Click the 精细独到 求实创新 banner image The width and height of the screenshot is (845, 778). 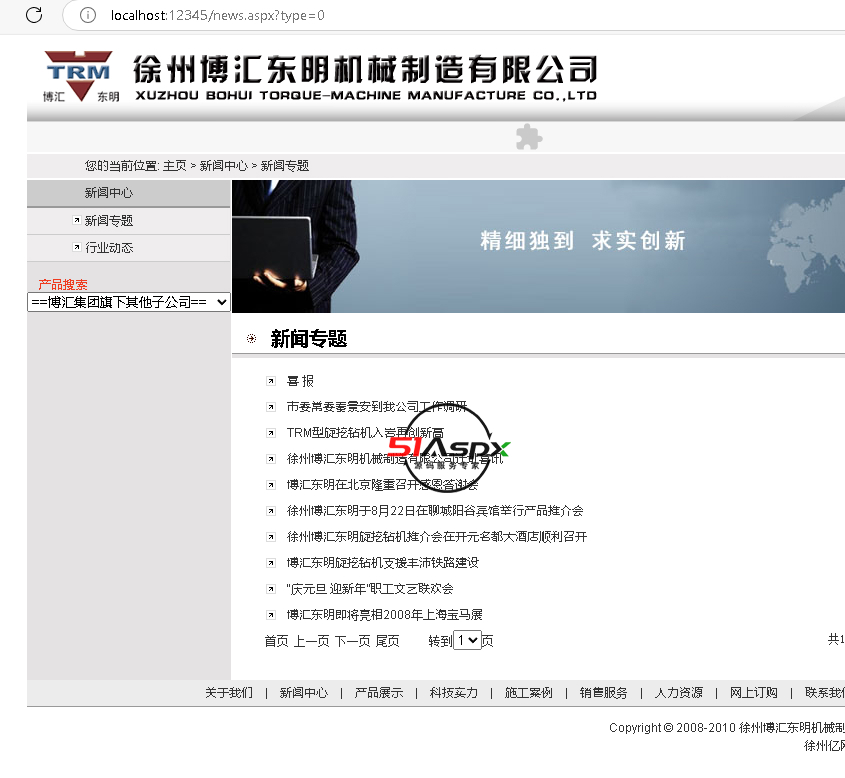538,246
